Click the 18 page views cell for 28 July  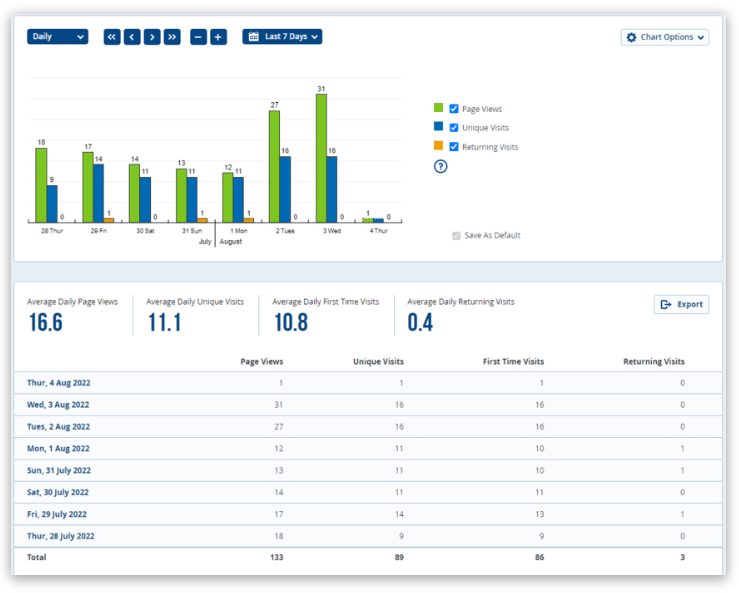pyautogui.click(x=279, y=536)
